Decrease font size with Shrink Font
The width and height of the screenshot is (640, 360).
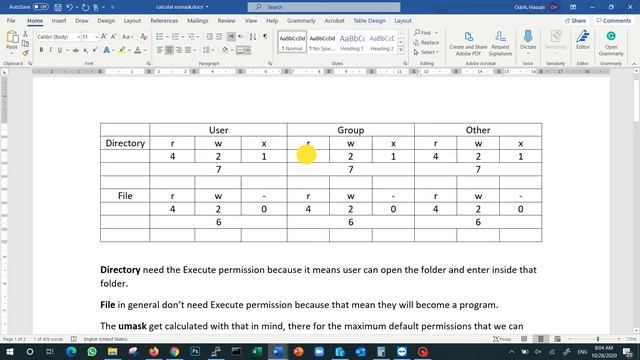click(x=114, y=37)
